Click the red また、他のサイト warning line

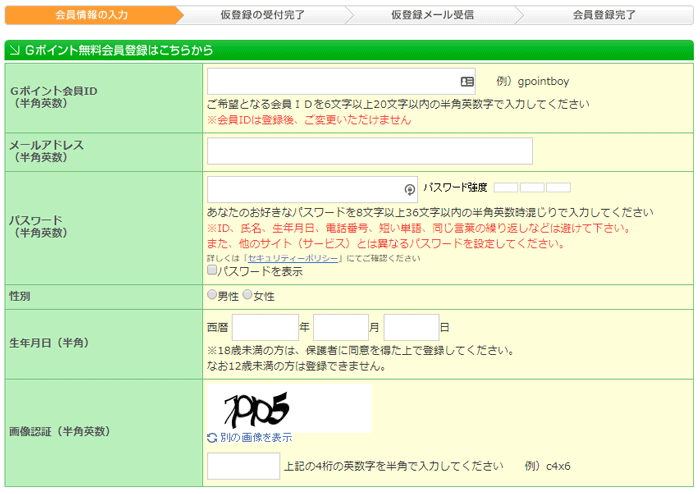386,244
